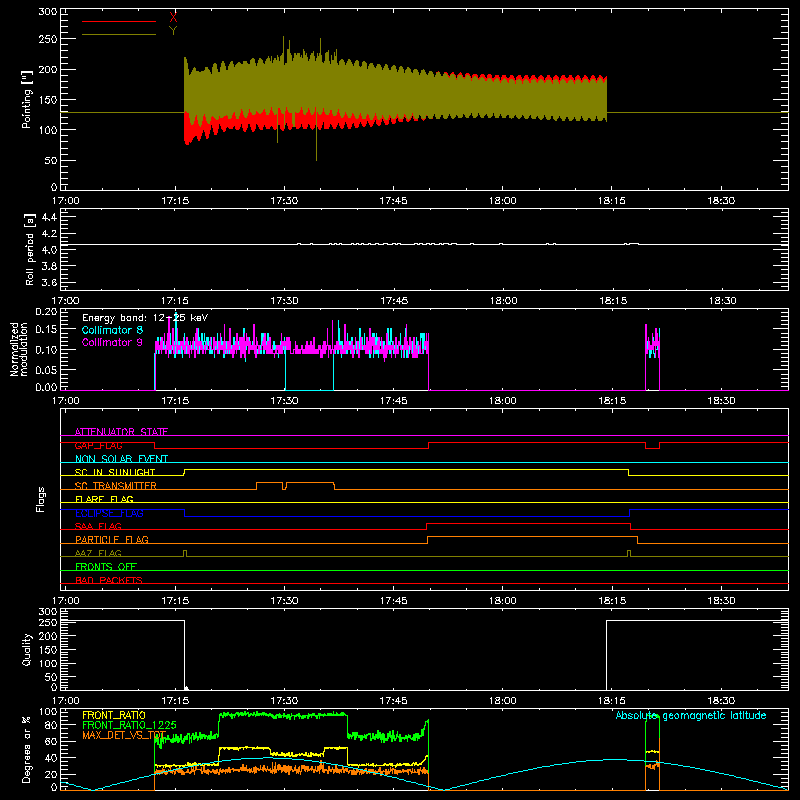Click the ECLIPSE_FLAG label
Image resolution: width=800 pixels, height=800 pixels.
109,513
